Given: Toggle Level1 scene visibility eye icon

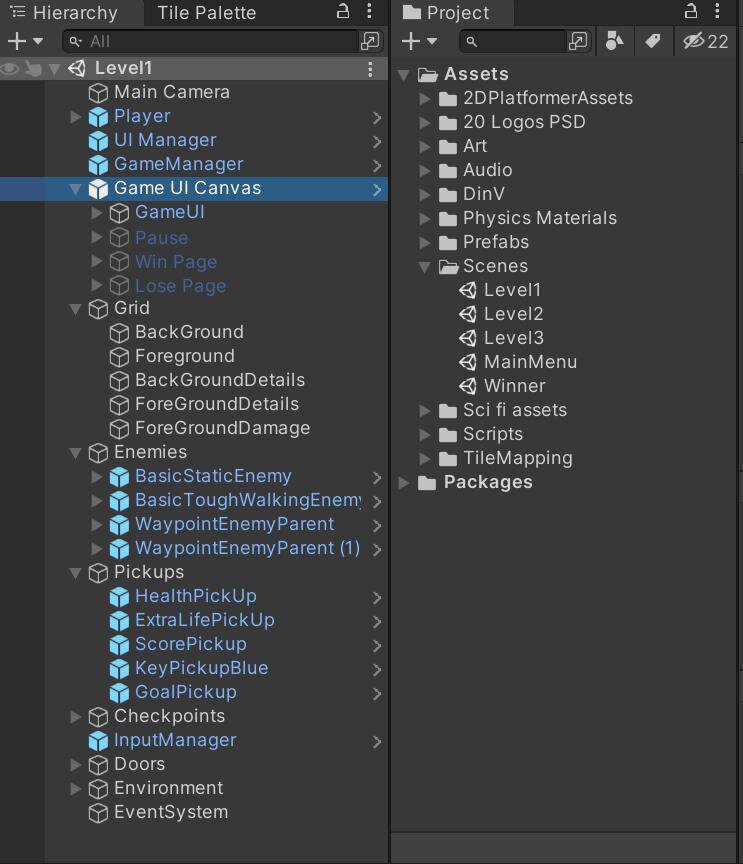Looking at the screenshot, I should tap(10, 69).
